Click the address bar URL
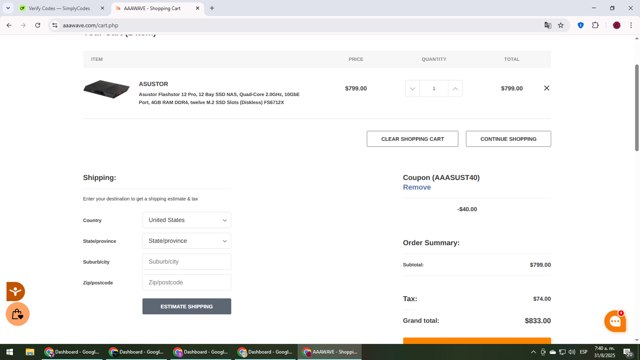The width and height of the screenshot is (640, 360). tap(91, 25)
